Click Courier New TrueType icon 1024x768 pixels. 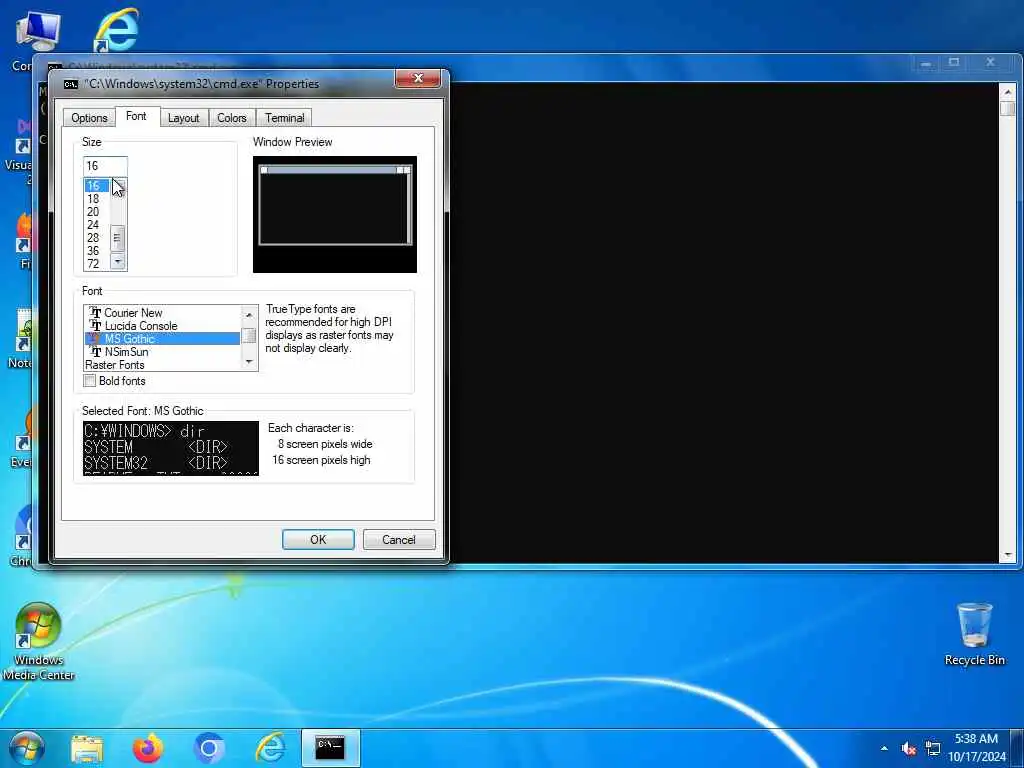(x=95, y=313)
